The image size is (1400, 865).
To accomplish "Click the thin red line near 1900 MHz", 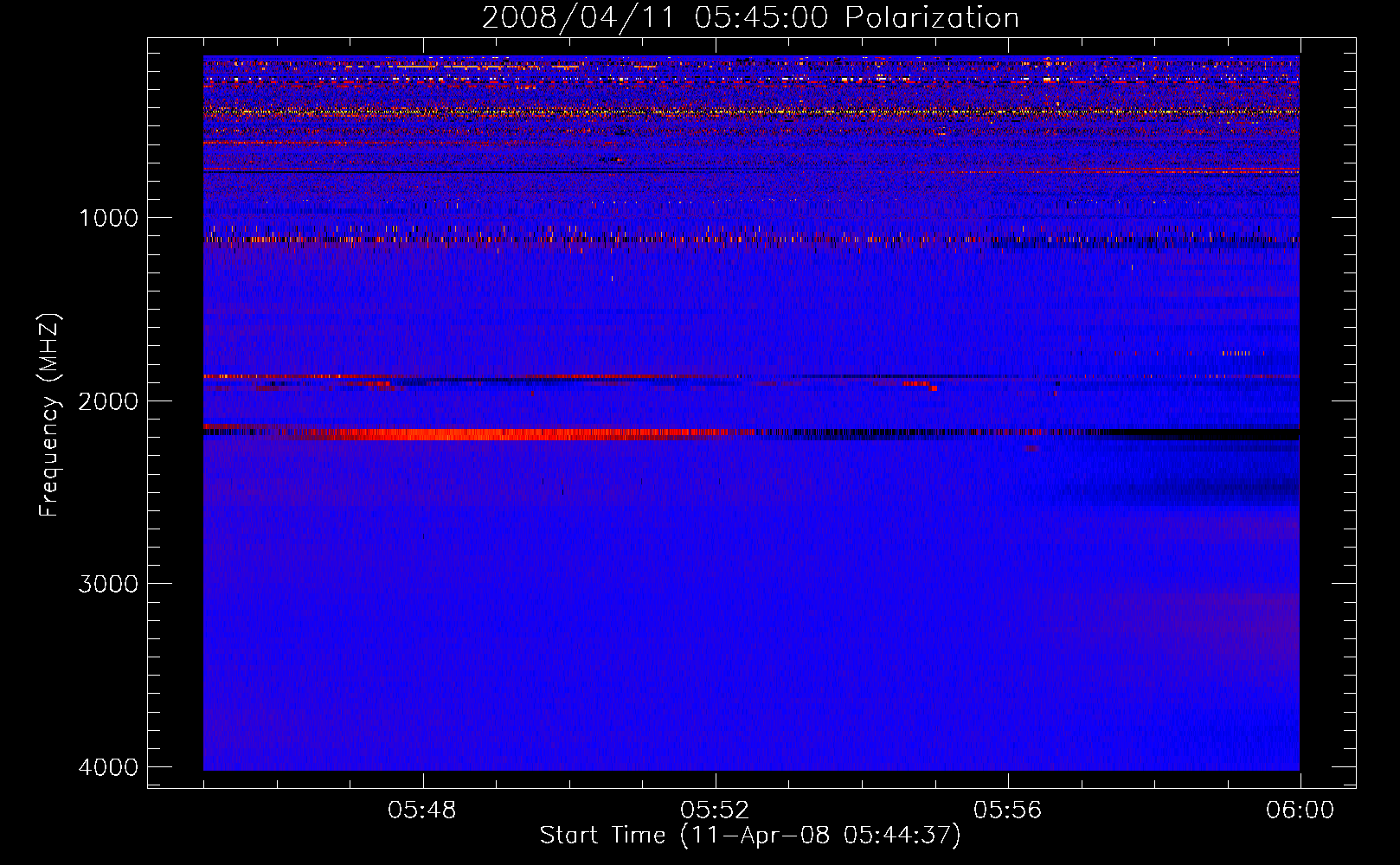I will [x=472, y=377].
